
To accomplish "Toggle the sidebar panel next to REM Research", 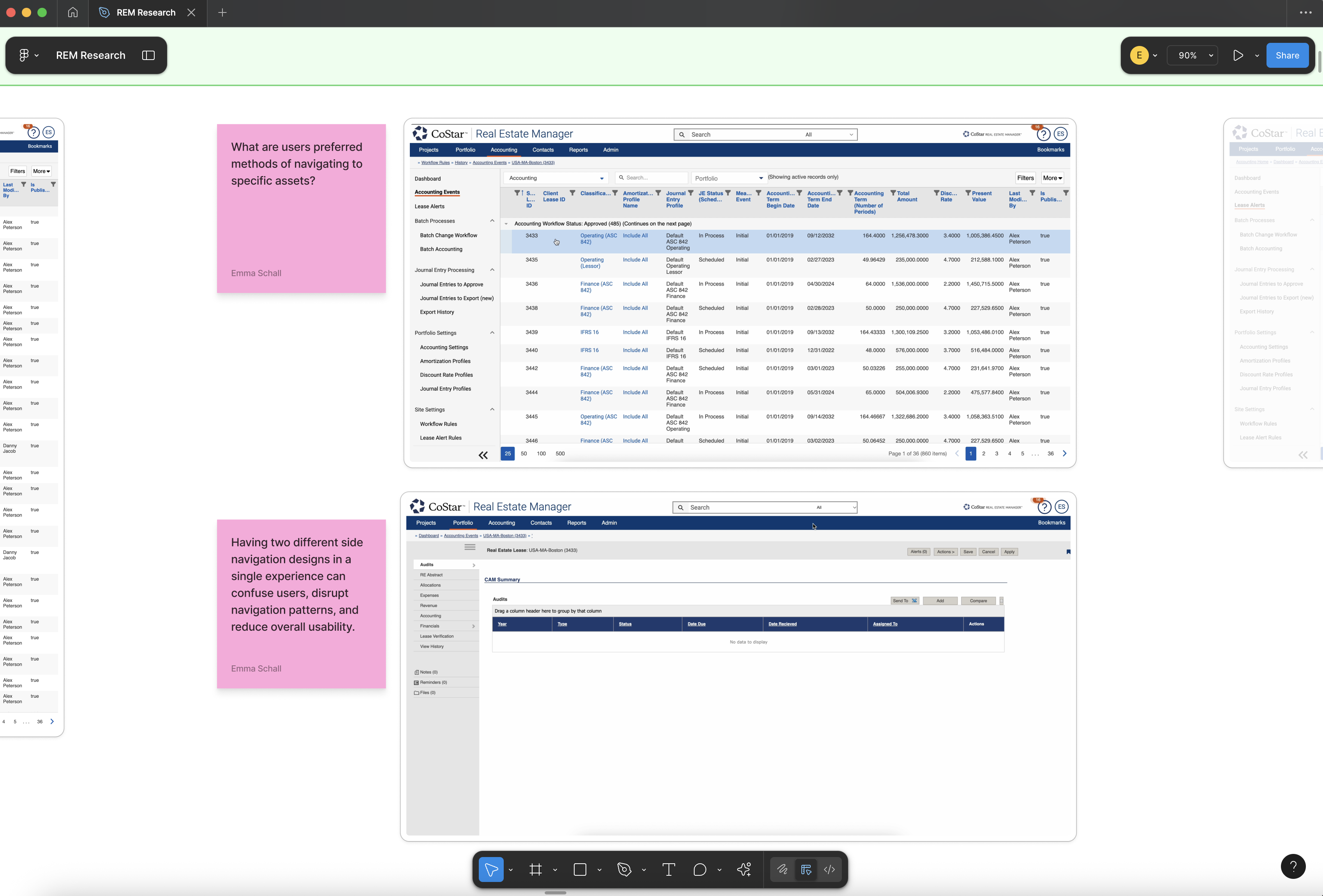I will (x=148, y=55).
